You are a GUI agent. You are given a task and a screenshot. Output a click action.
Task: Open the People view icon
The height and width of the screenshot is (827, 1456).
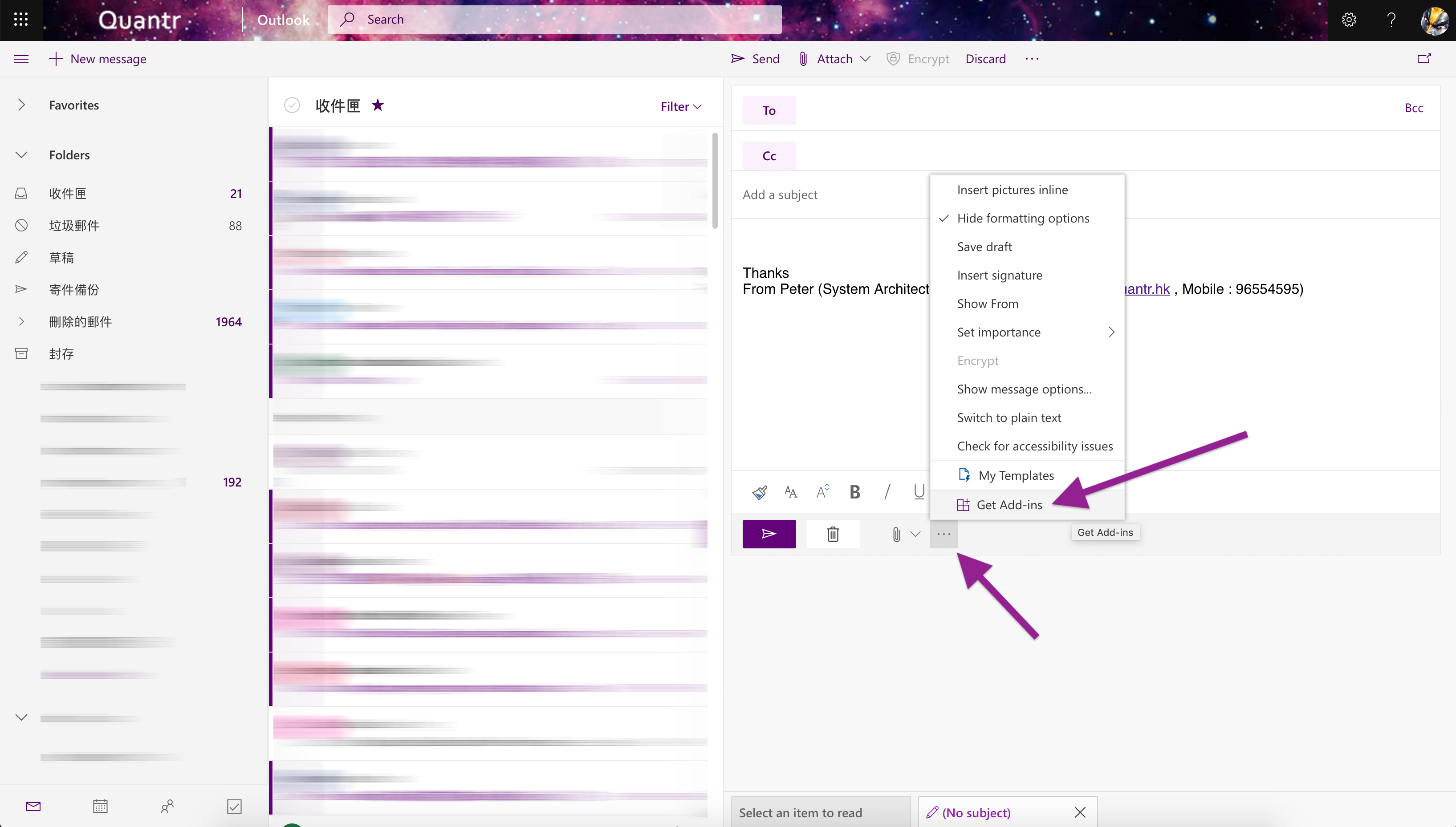pyautogui.click(x=167, y=806)
